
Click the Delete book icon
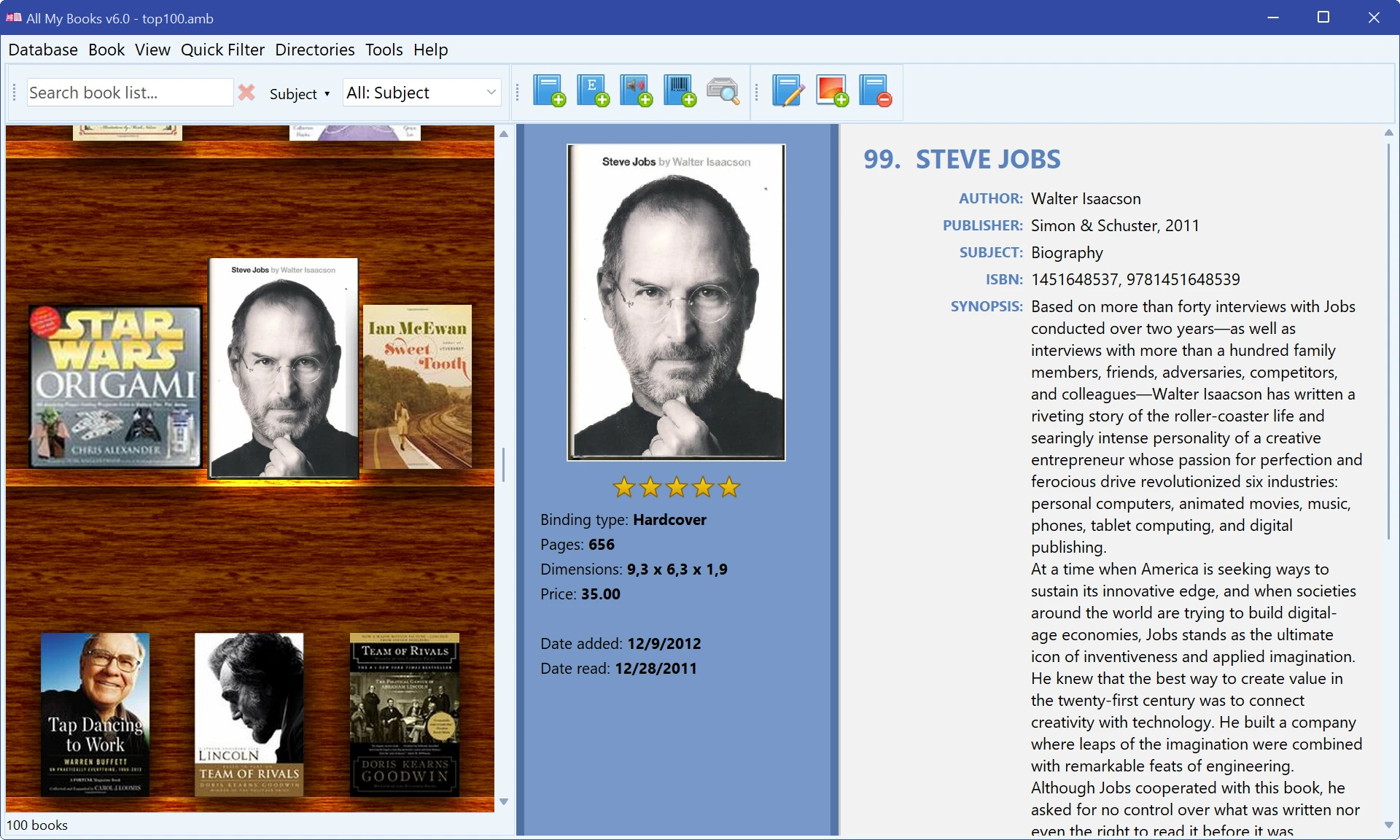[x=875, y=92]
